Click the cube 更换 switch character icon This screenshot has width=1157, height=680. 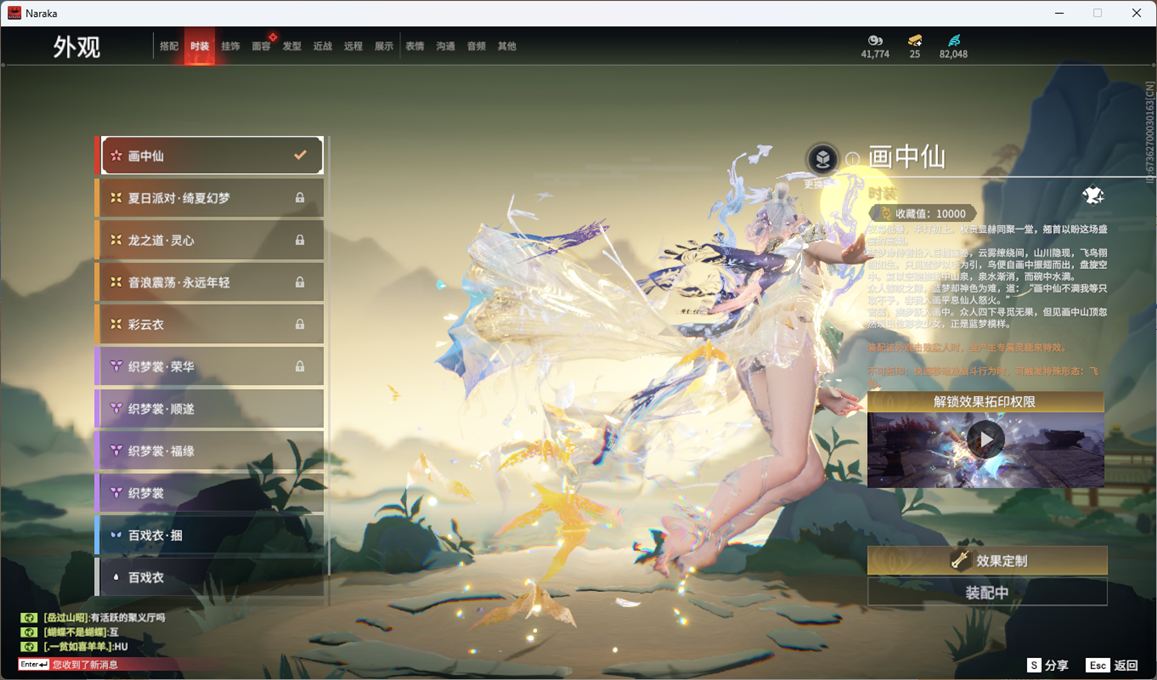(x=822, y=158)
